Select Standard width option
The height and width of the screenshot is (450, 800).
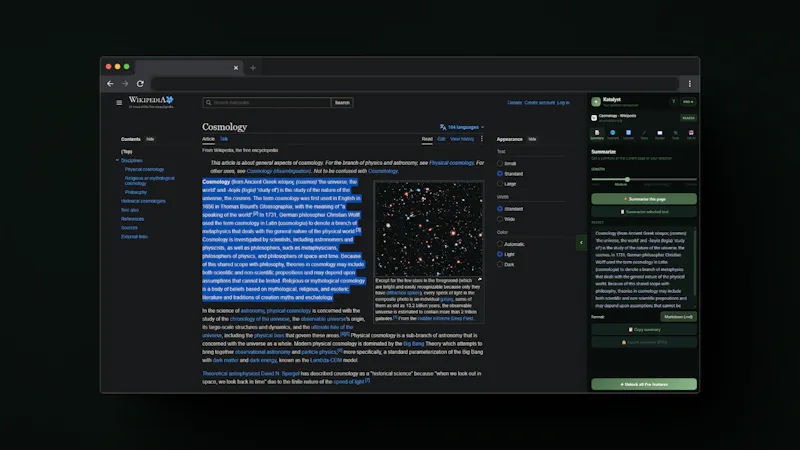pos(500,209)
